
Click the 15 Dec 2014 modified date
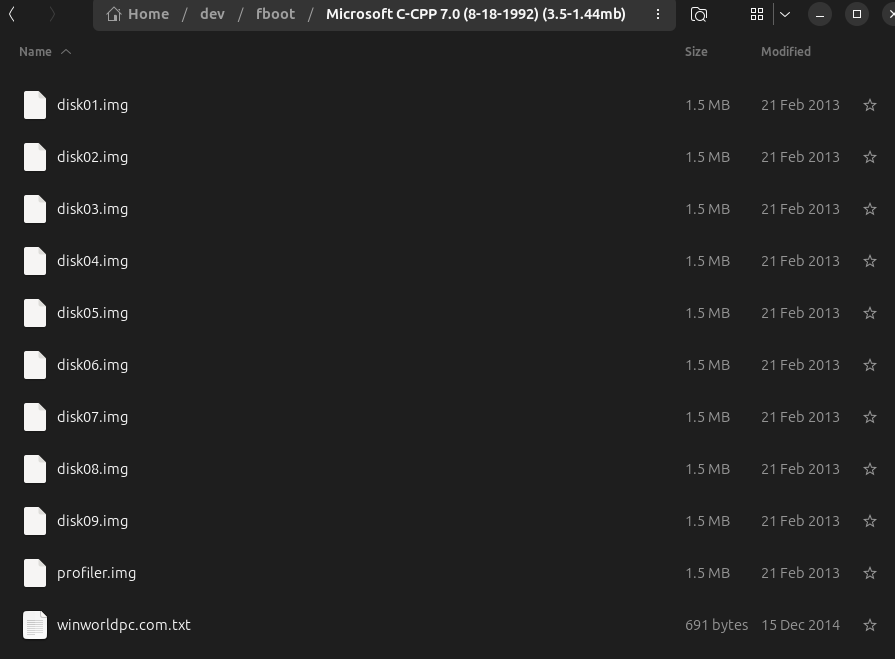pyautogui.click(x=800, y=625)
